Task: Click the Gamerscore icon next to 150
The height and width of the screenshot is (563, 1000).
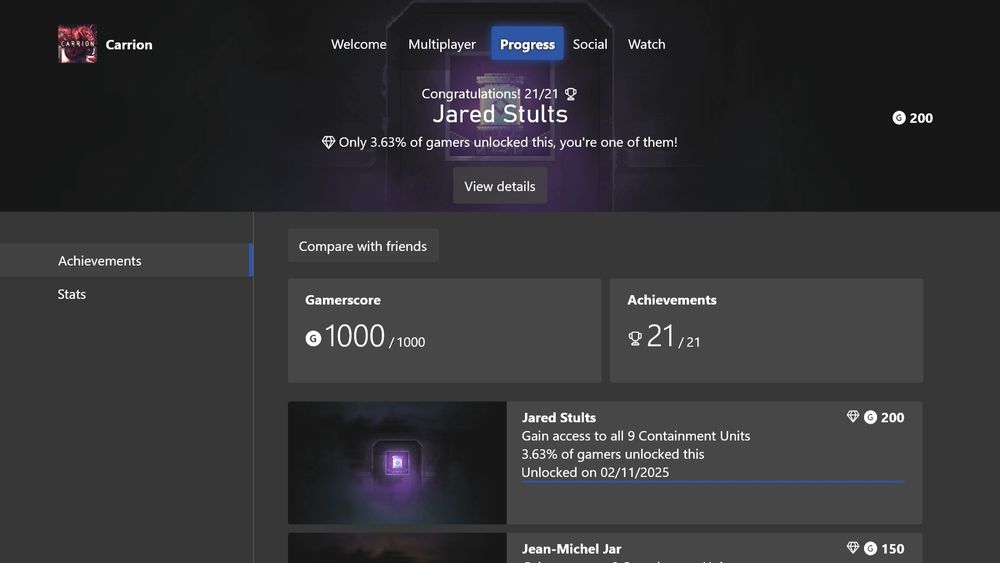Action: [871, 548]
